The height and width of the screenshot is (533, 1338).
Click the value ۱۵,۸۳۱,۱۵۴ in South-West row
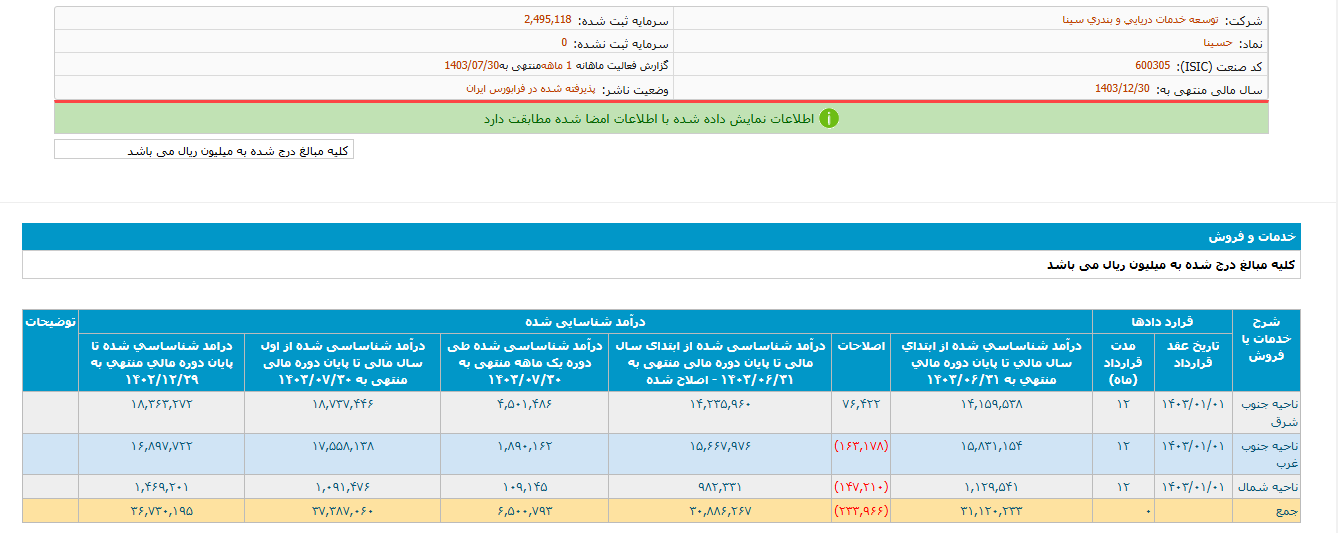991,445
